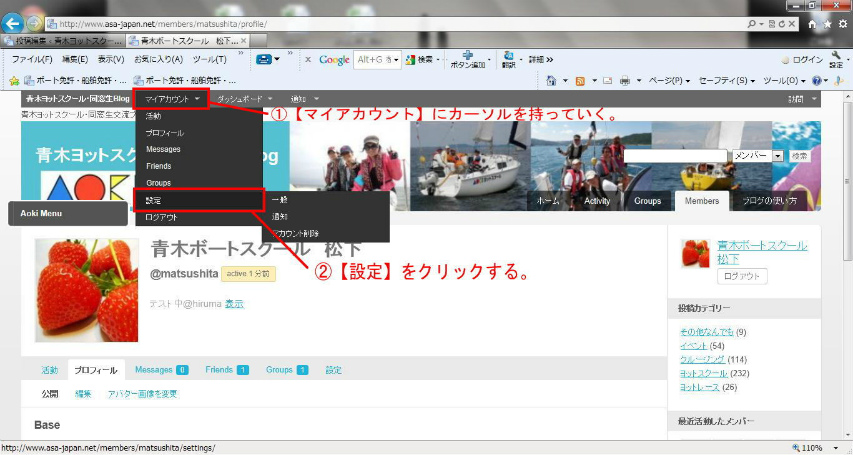Stop loading with the address bar X
The image size is (853, 455).
[x=792, y=24]
